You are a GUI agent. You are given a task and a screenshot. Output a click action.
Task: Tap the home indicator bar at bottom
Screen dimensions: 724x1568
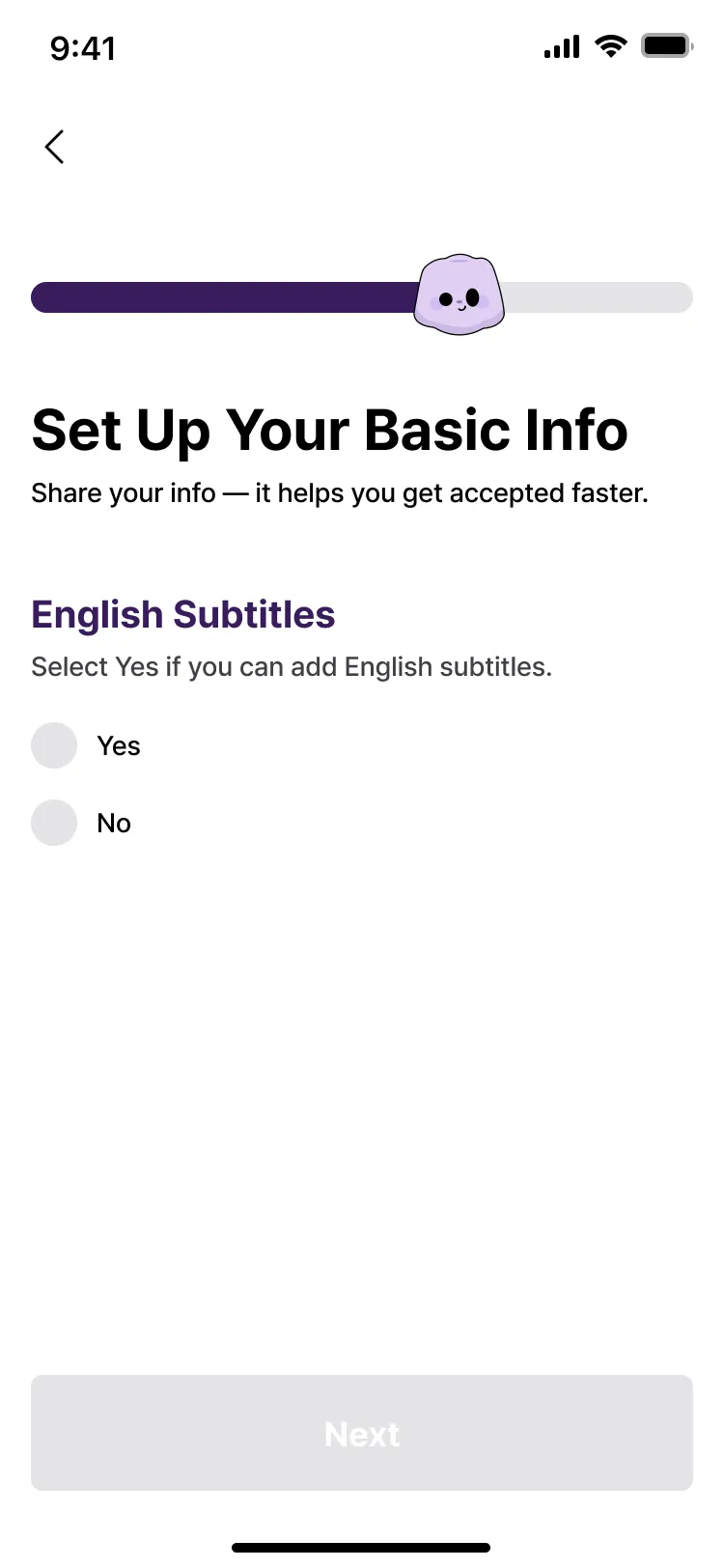[x=361, y=1548]
